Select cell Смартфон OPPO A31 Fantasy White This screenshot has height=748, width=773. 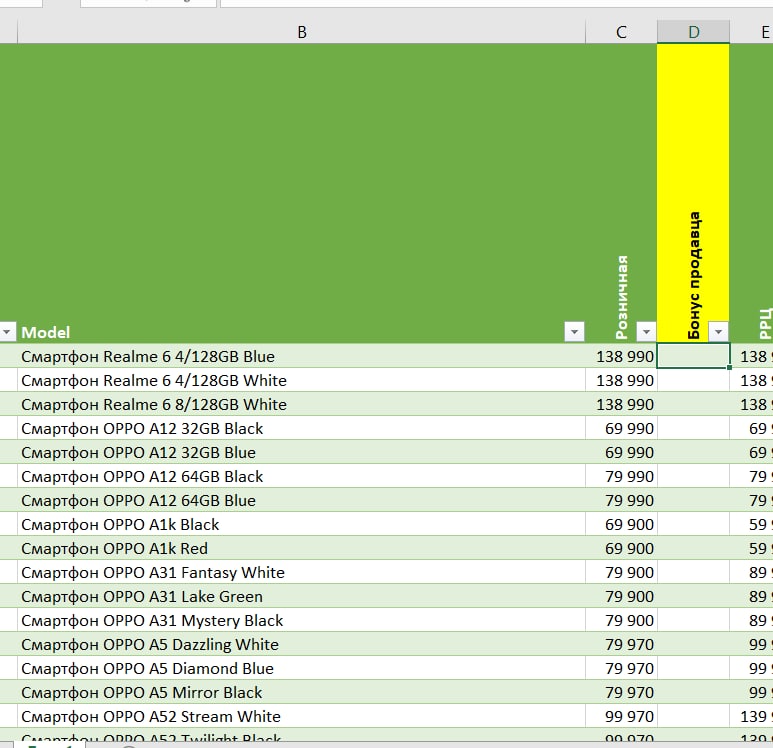tap(301, 572)
